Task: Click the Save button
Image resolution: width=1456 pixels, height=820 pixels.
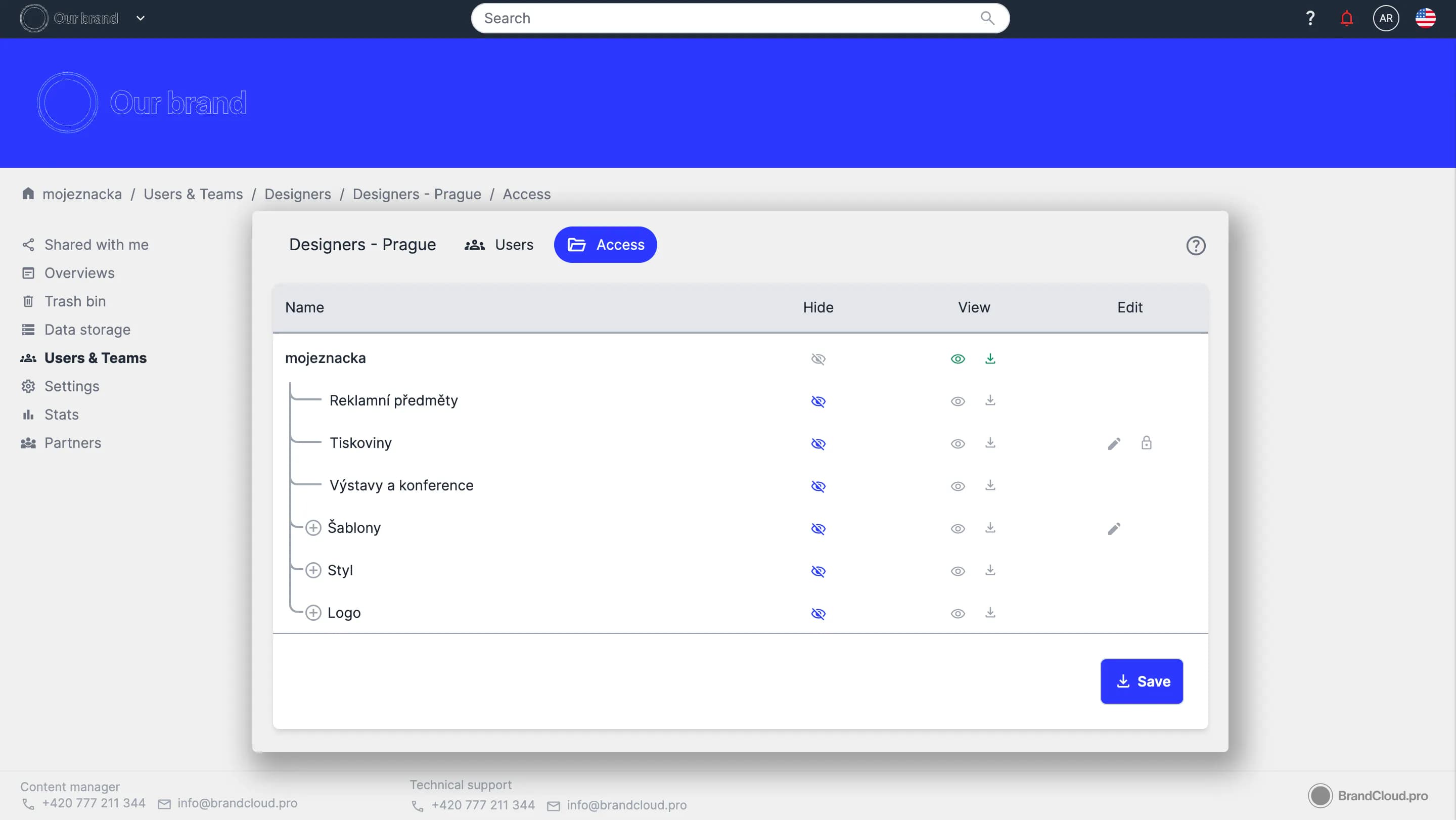Action: click(x=1141, y=681)
